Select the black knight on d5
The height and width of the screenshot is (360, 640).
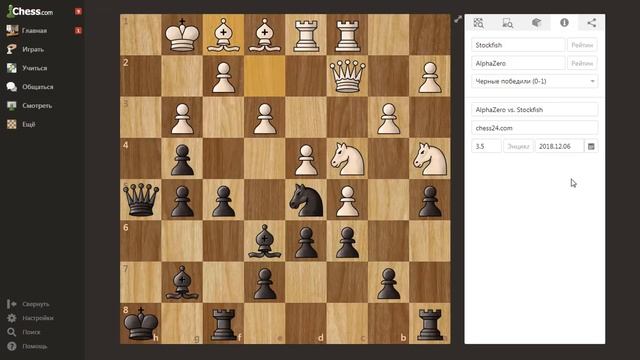pos(306,200)
